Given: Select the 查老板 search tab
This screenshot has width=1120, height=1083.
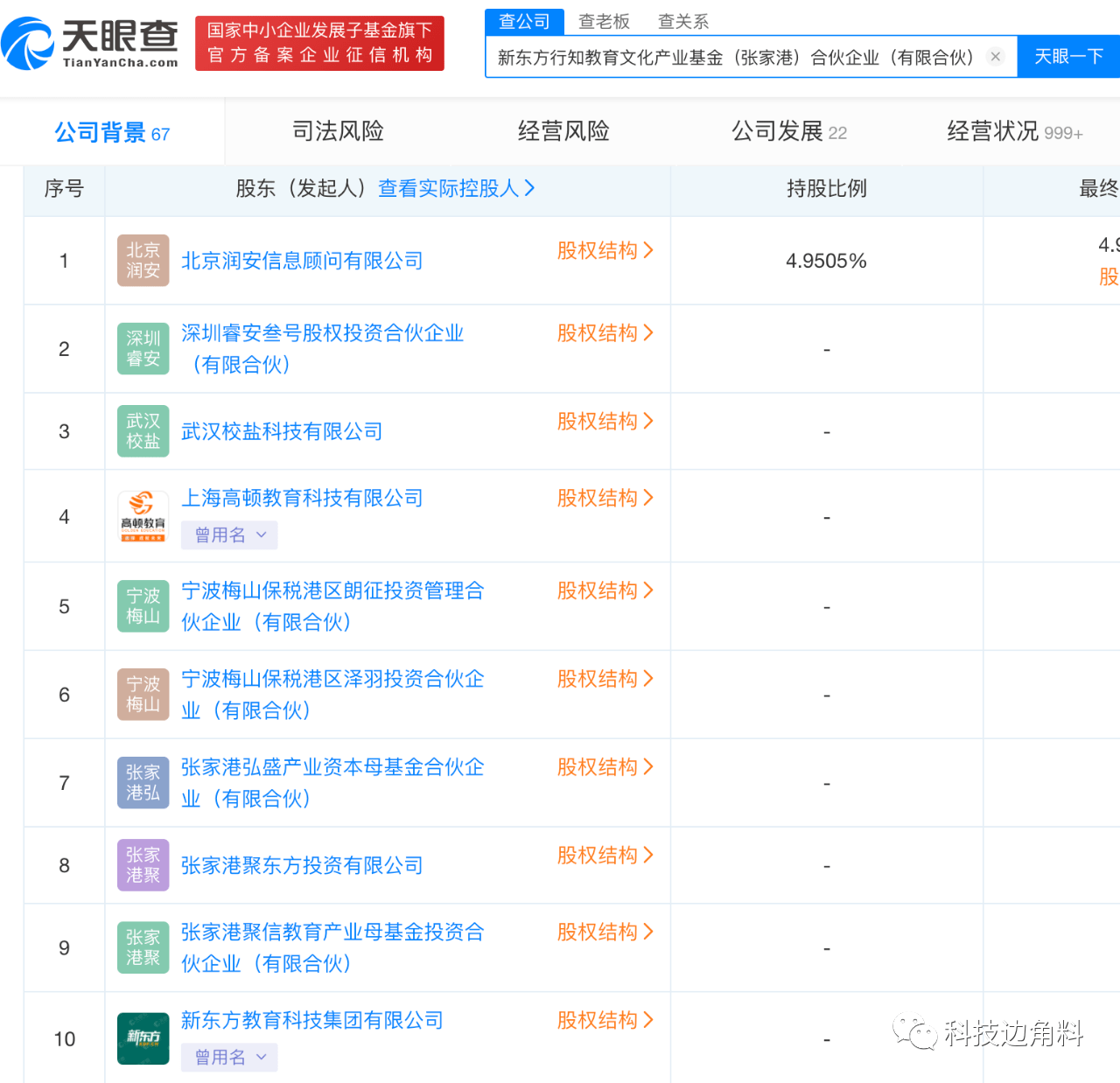Looking at the screenshot, I should click(x=604, y=21).
